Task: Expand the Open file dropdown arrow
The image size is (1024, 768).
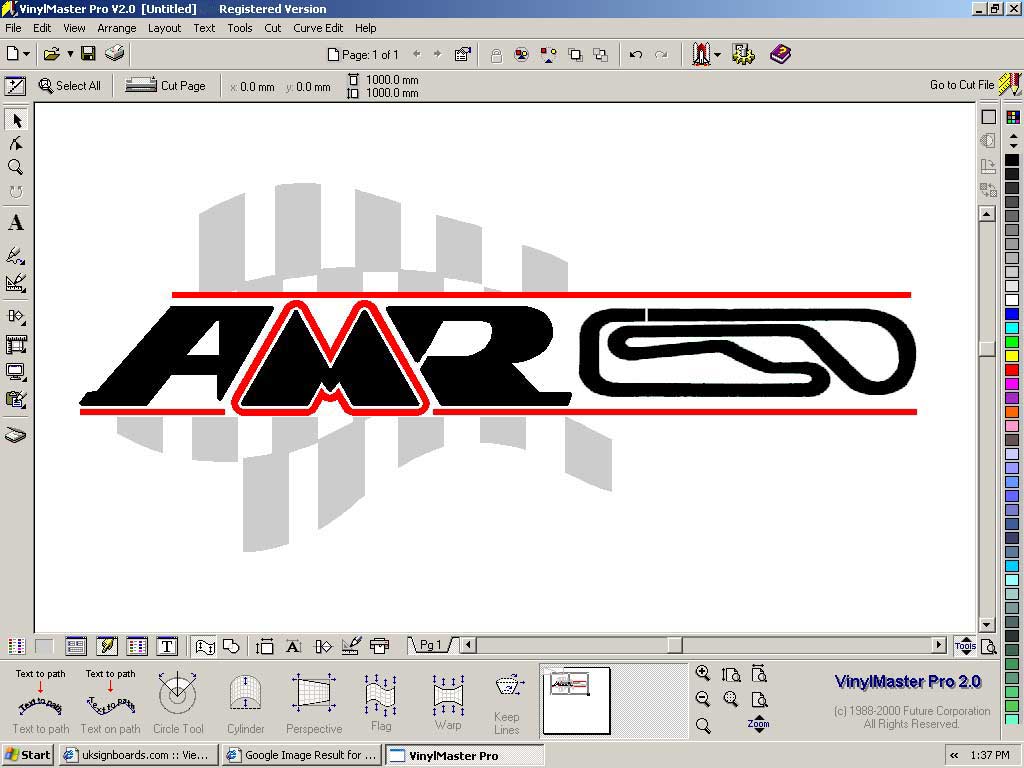Action: pyautogui.click(x=70, y=54)
